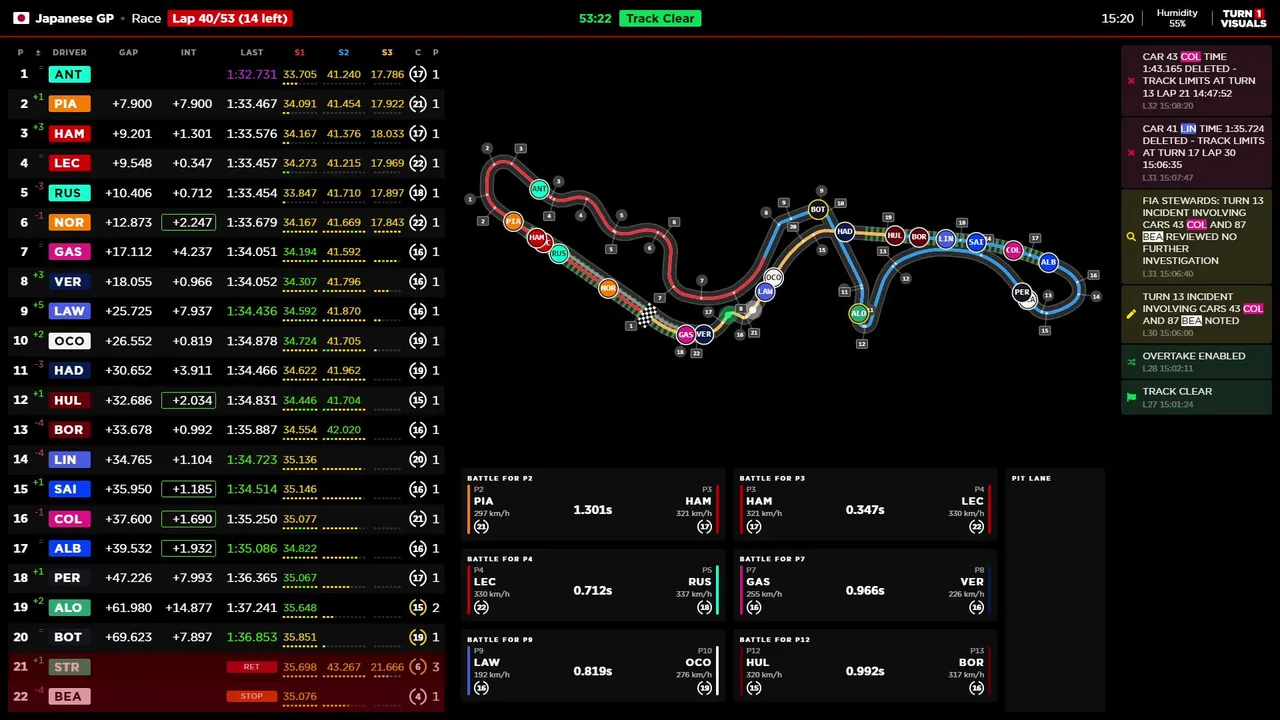
Task: Click the 53:22 session timer
Action: tap(595, 18)
